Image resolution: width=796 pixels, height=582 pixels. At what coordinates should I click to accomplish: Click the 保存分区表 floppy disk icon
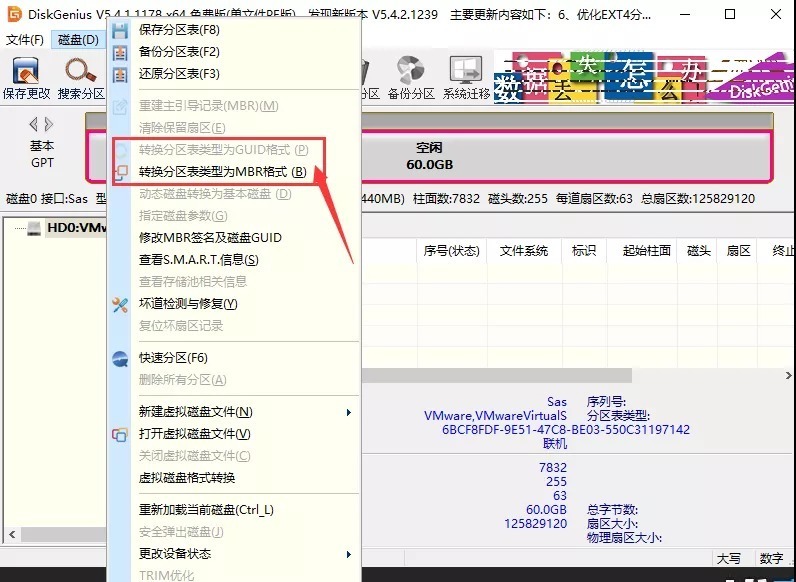(120, 30)
